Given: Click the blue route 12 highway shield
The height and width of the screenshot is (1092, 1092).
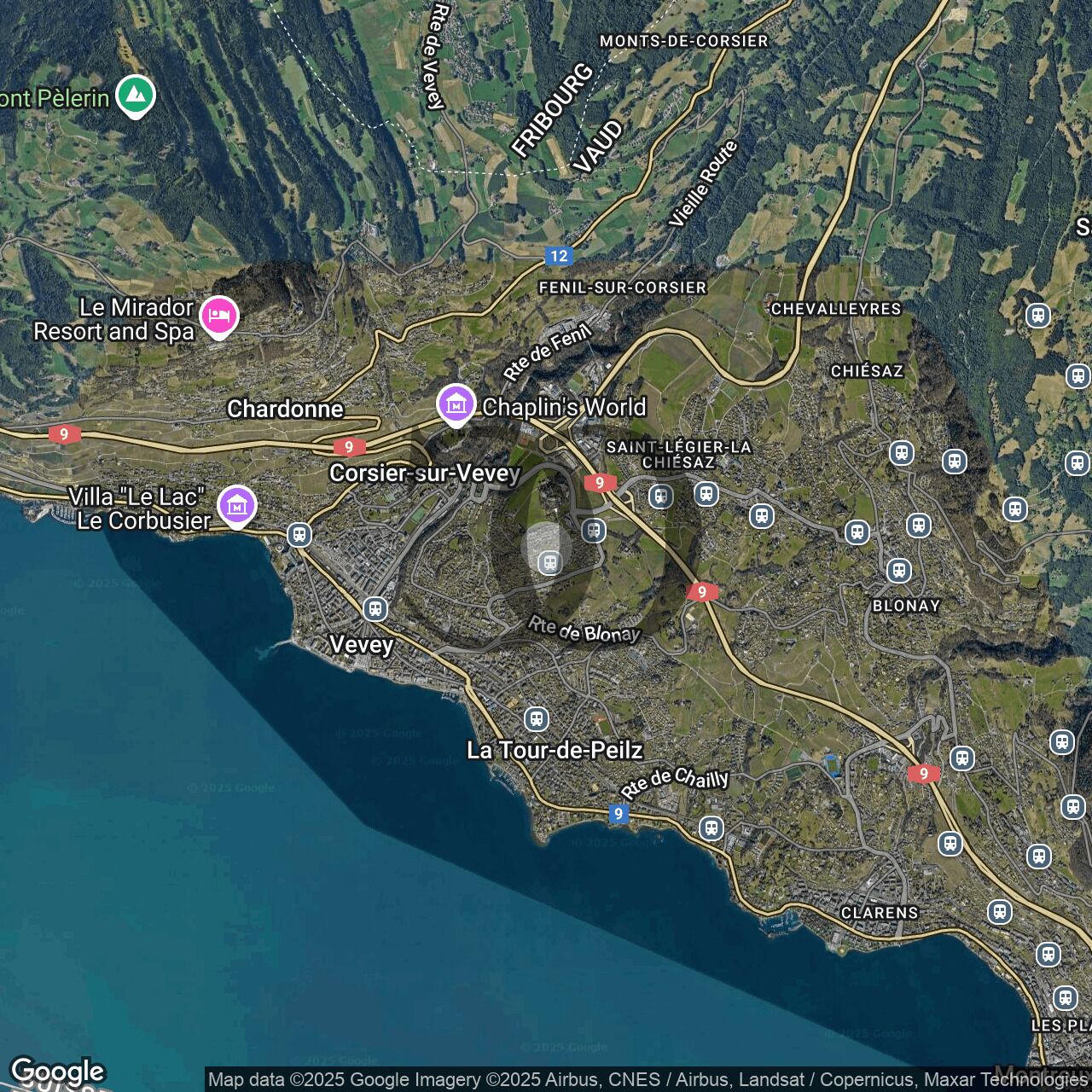Looking at the screenshot, I should [559, 256].
